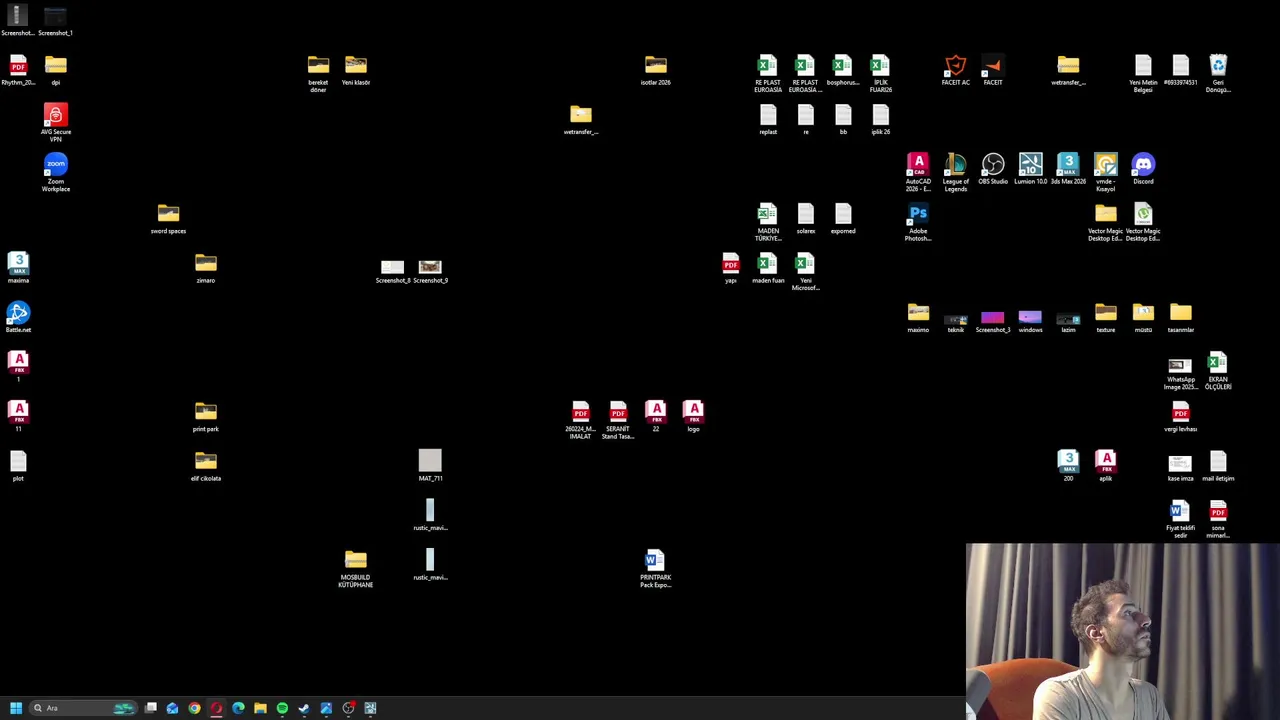Open MOSBUILD KÜTÜPHANE folder

tap(356, 568)
